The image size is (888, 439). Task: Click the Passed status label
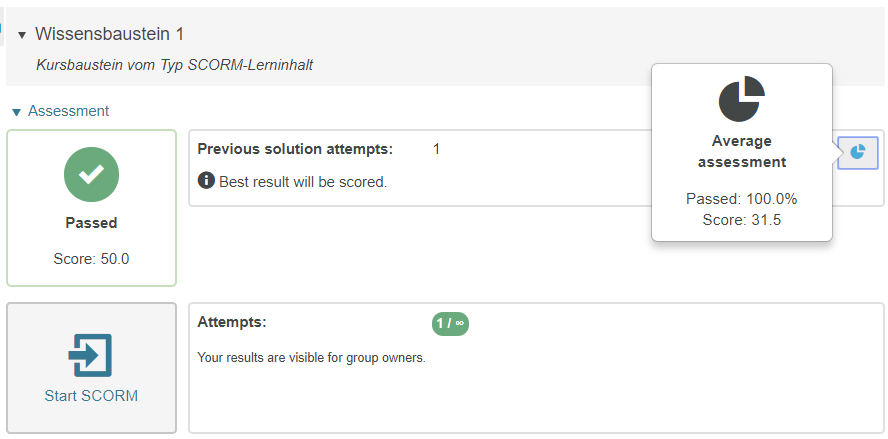pyautogui.click(x=91, y=223)
